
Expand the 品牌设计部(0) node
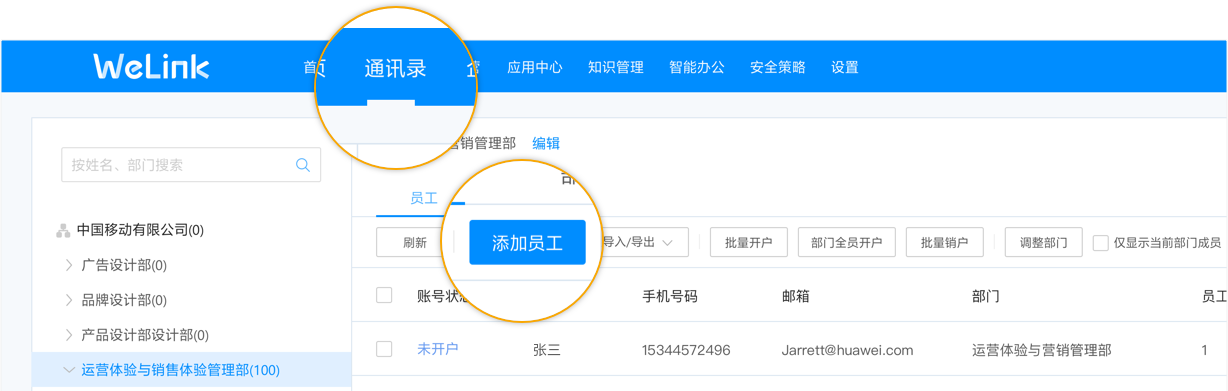pyautogui.click(x=69, y=300)
